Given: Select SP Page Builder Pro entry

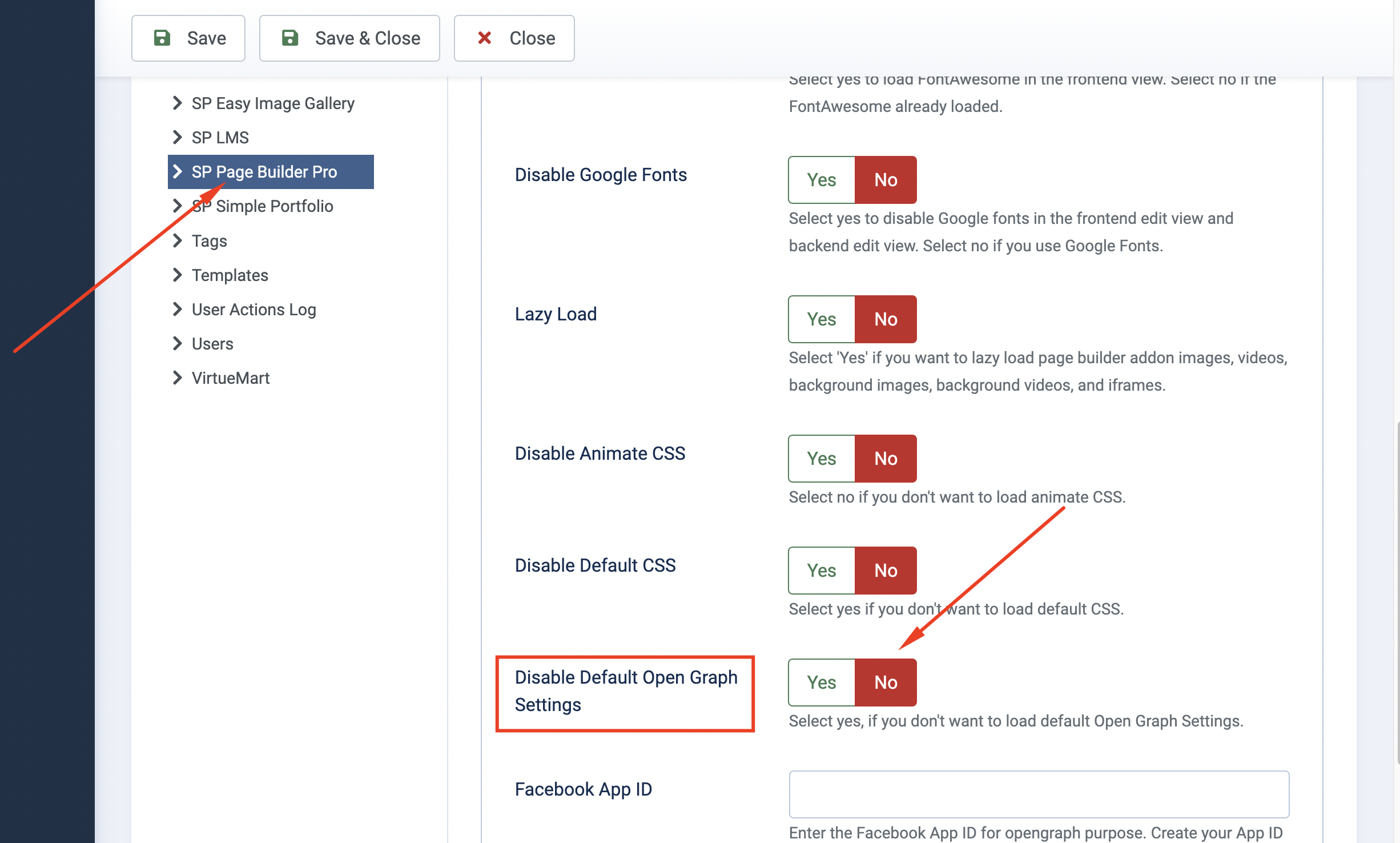Looking at the screenshot, I should click(271, 172).
